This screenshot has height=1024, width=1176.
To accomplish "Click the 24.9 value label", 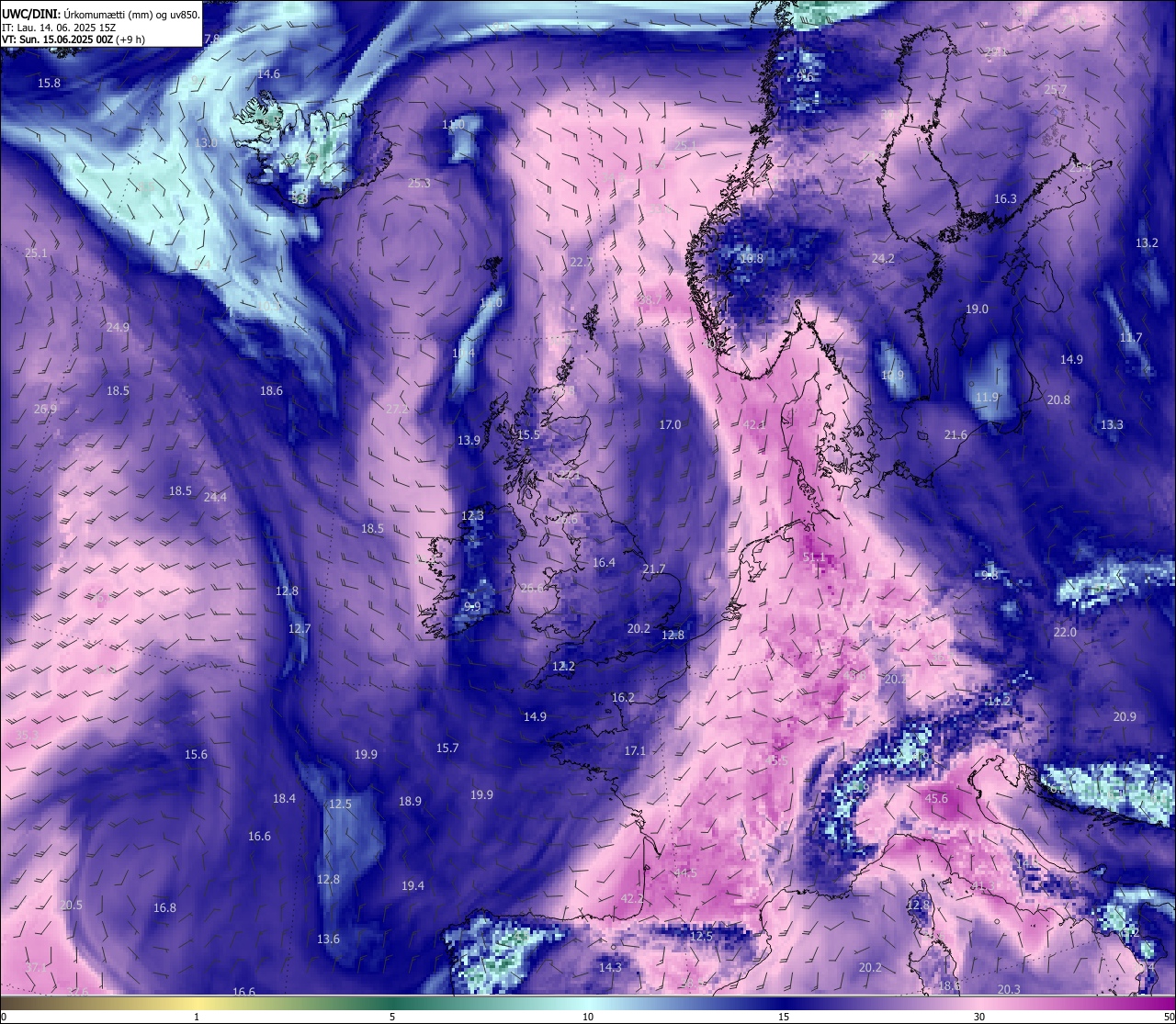I will click(x=118, y=327).
